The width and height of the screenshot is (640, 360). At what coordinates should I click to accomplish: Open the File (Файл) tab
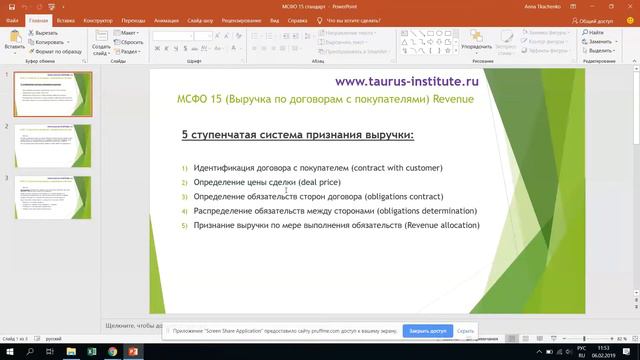click(x=12, y=20)
